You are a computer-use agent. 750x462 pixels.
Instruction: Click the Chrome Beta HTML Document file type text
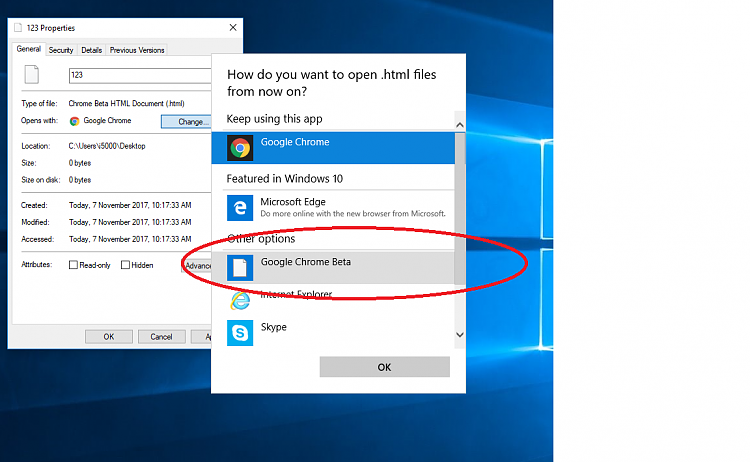[x=126, y=103]
